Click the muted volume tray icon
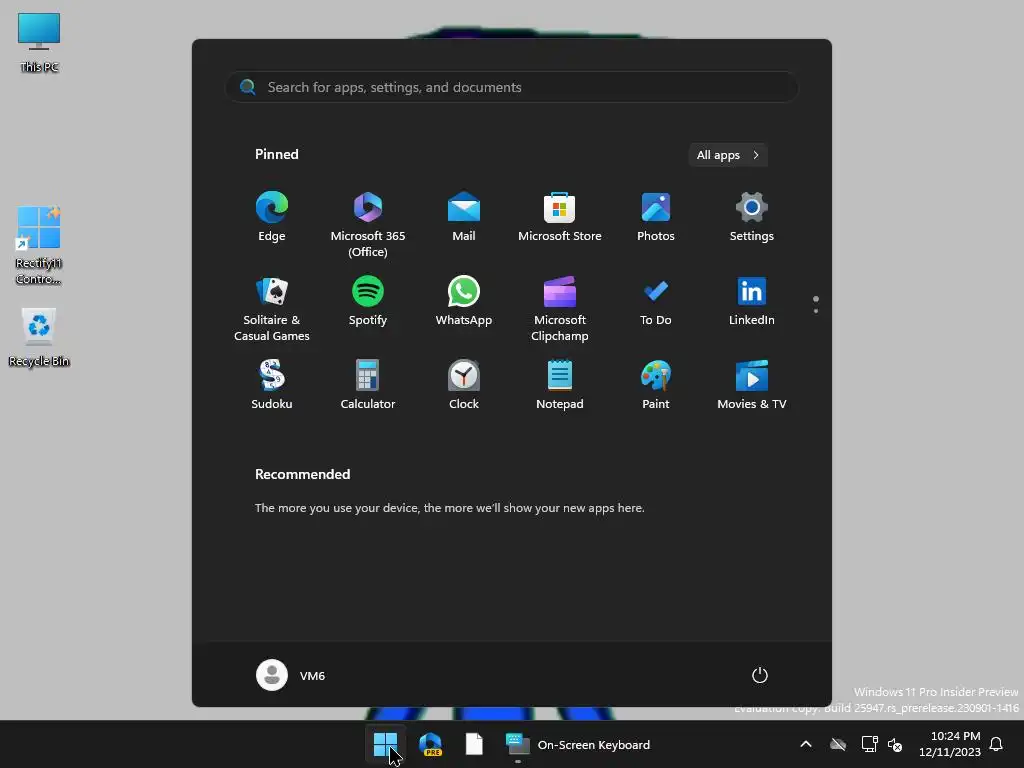Screen dimensions: 1024x768 (895, 744)
